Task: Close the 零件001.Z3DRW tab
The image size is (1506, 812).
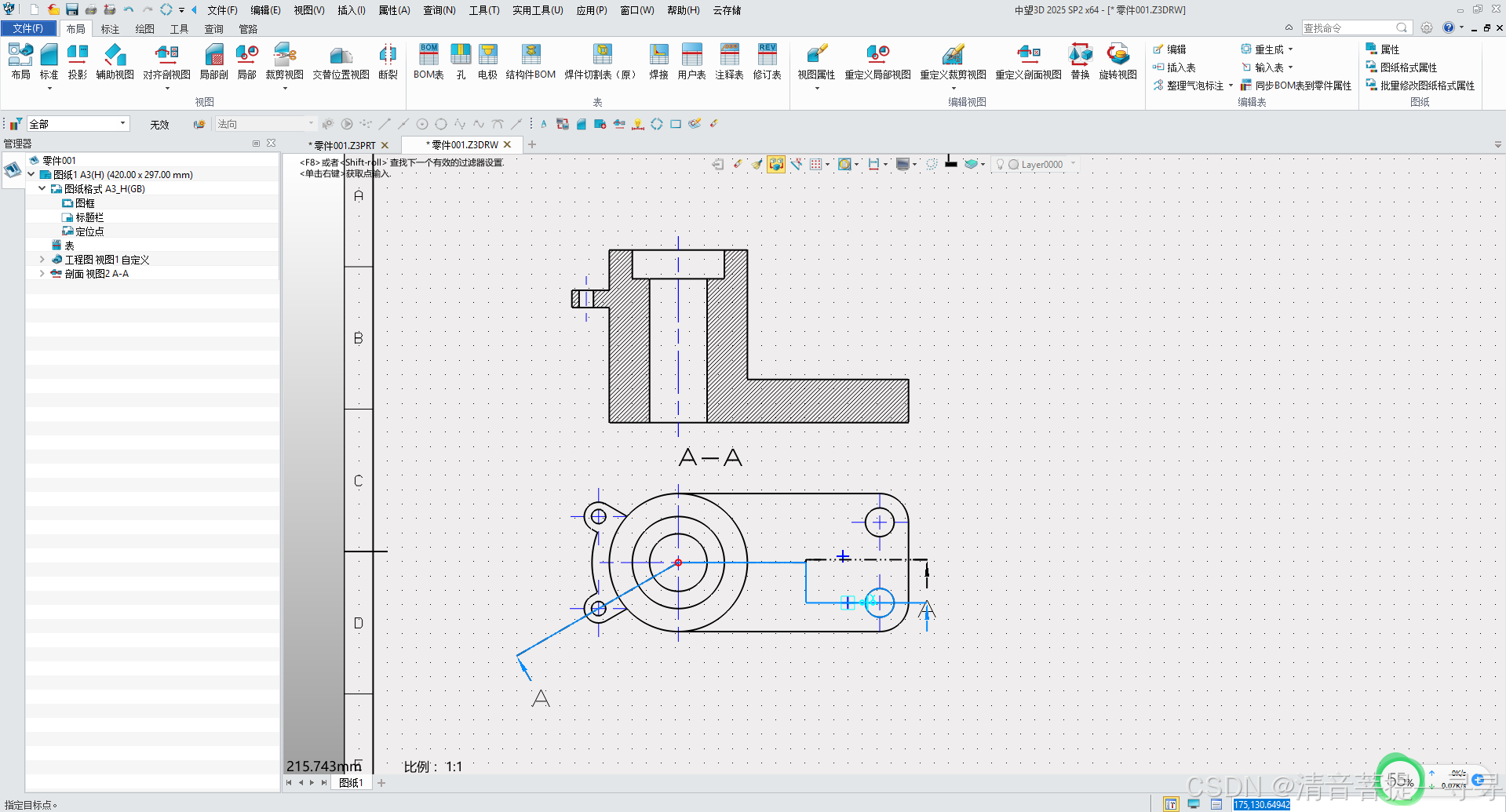Action: coord(507,144)
